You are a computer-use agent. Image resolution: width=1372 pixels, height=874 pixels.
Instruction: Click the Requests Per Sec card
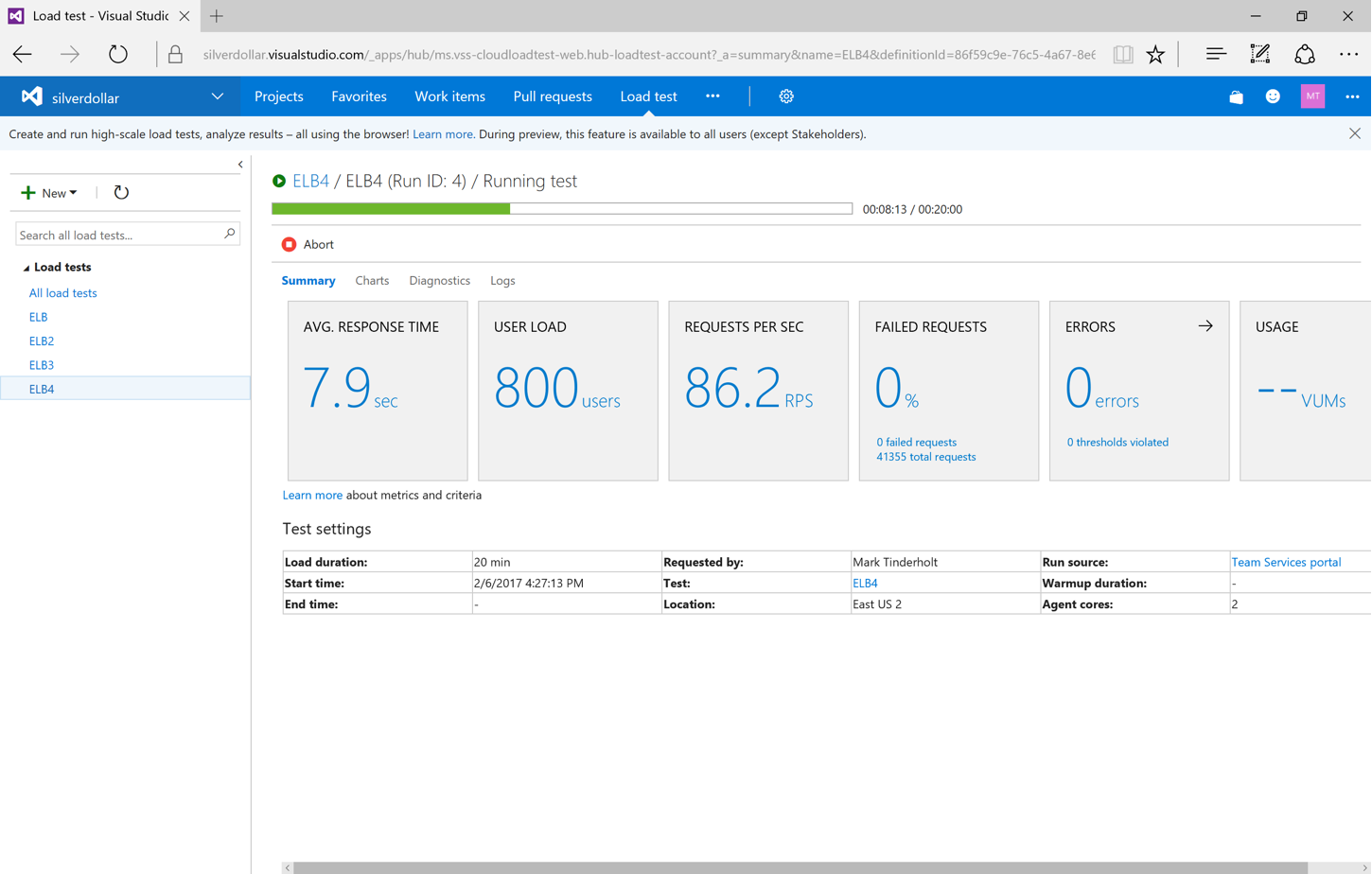[x=758, y=391]
